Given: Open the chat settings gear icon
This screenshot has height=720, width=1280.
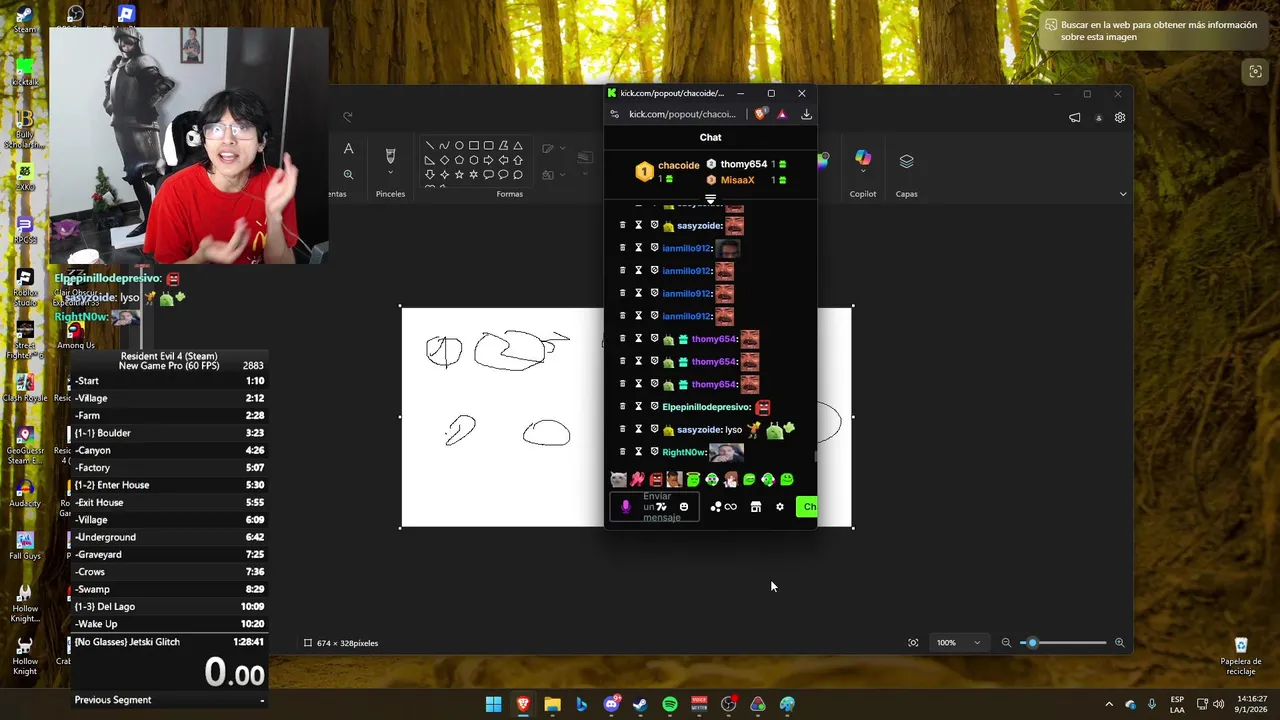Looking at the screenshot, I should [780, 507].
